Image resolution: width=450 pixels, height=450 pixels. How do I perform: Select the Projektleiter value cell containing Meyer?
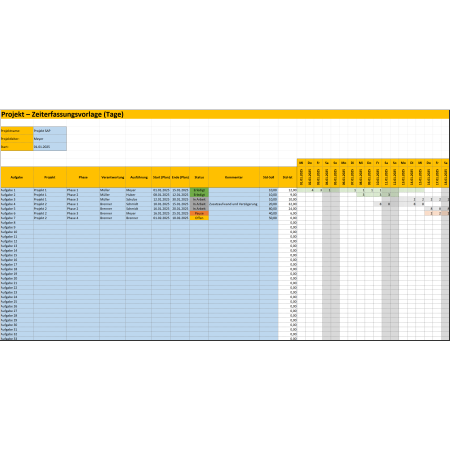50,139
